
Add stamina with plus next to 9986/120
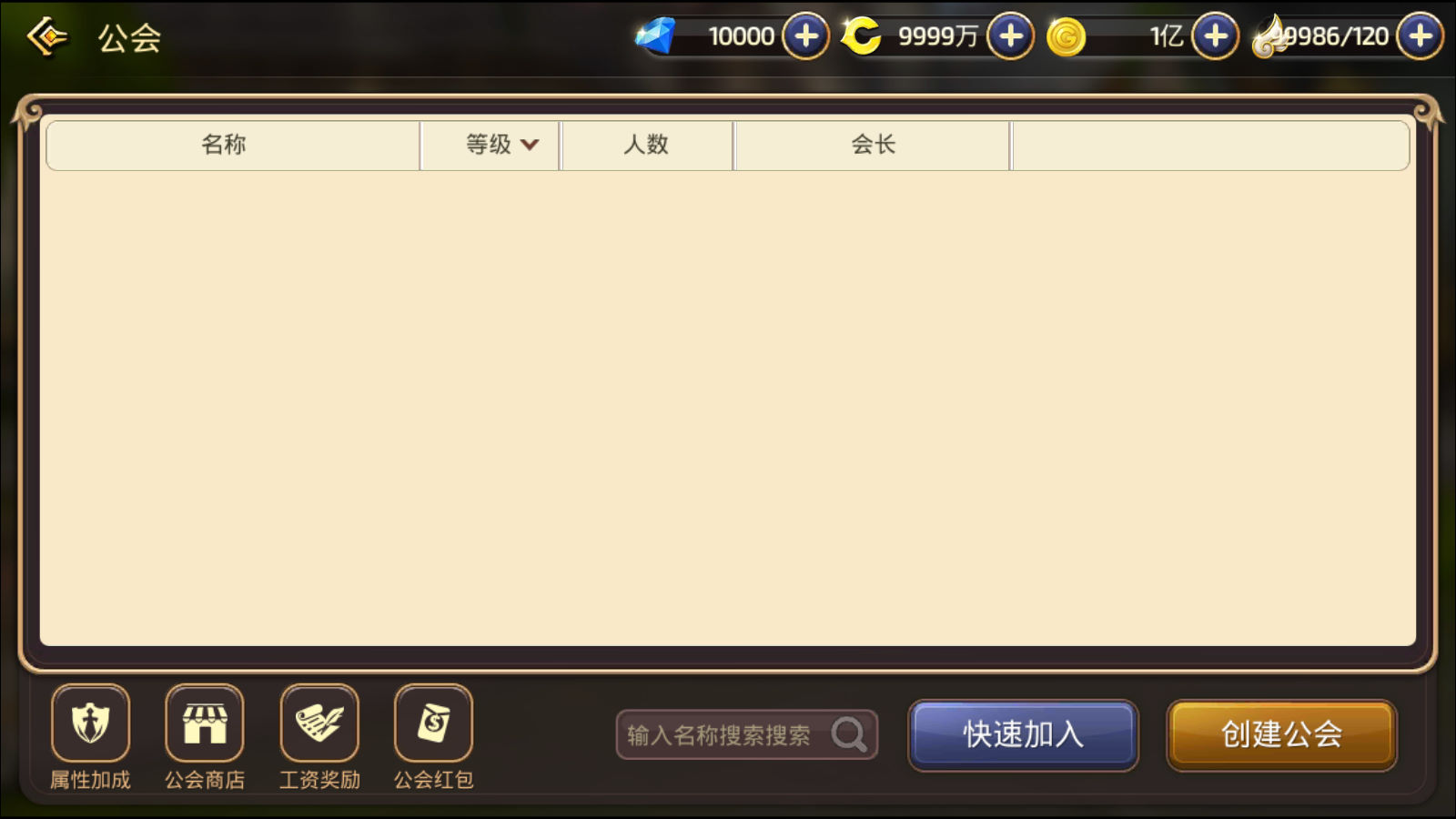coord(1421,36)
